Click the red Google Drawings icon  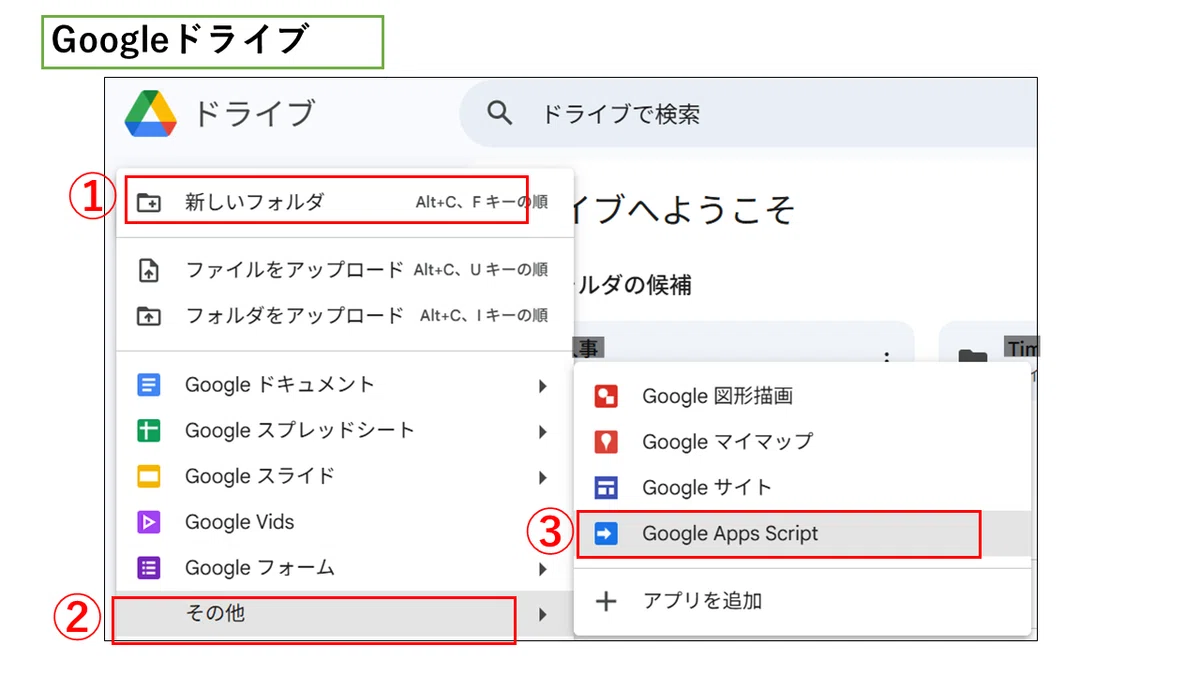(606, 397)
